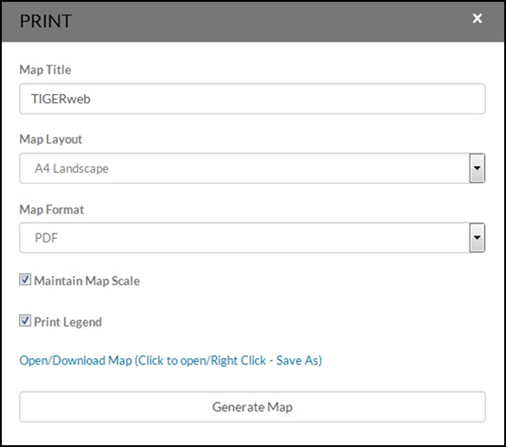Image resolution: width=506 pixels, height=447 pixels.
Task: Open the A4 Landscape layout combo box
Action: coord(252,168)
